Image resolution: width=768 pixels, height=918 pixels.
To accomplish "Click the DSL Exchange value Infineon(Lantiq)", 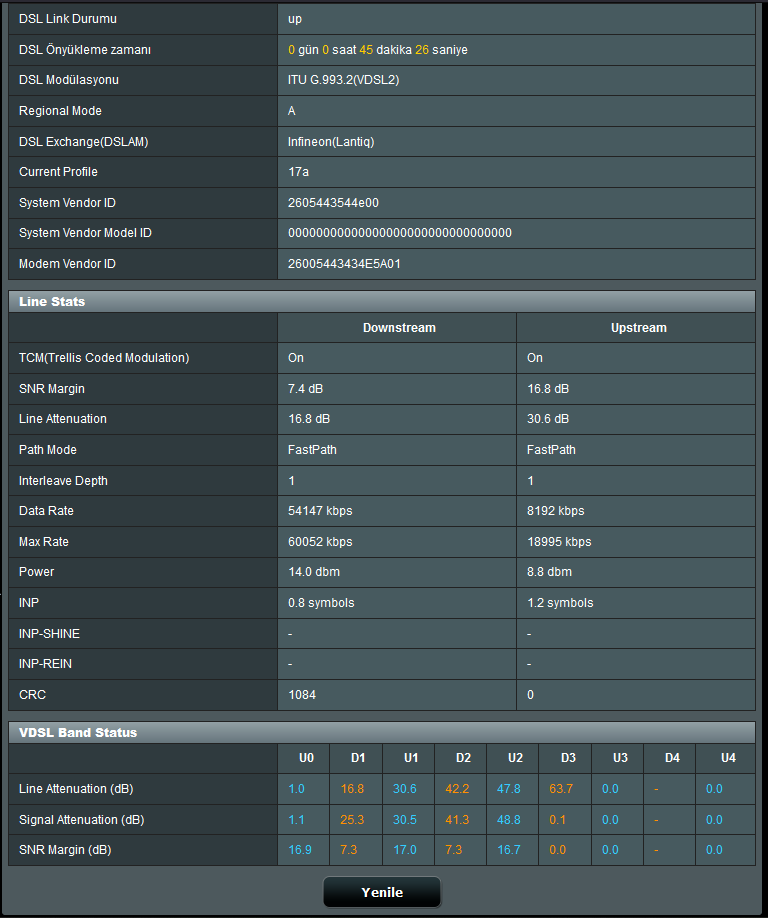I will [331, 142].
